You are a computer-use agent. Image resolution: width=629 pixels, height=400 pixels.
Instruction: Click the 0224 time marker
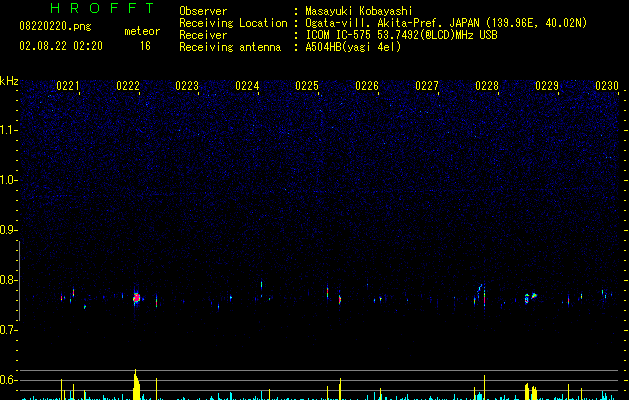tap(247, 86)
